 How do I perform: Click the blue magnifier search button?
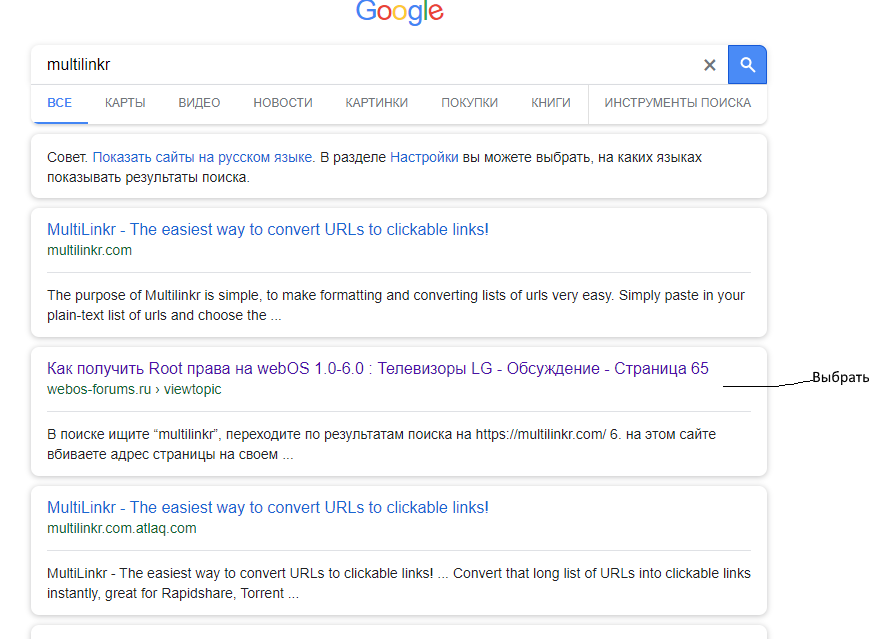point(747,65)
